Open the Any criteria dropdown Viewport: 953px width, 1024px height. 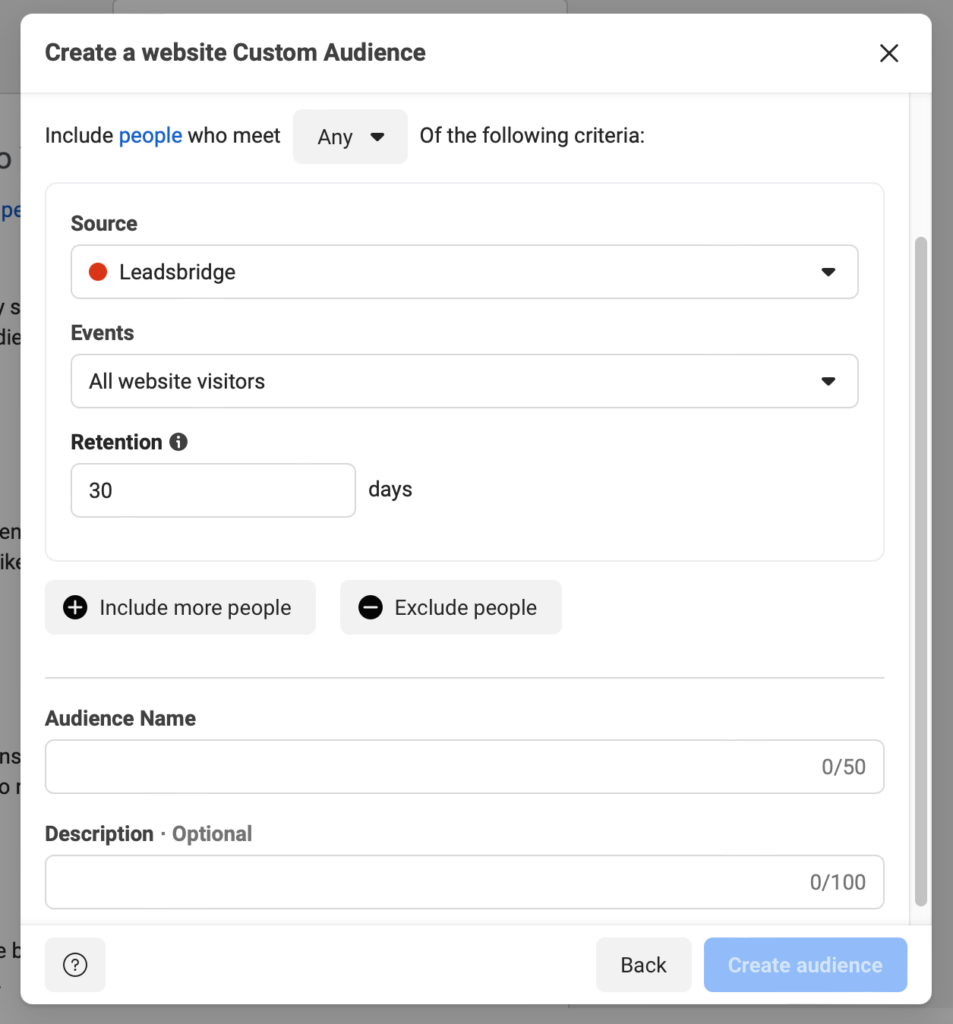coord(350,137)
